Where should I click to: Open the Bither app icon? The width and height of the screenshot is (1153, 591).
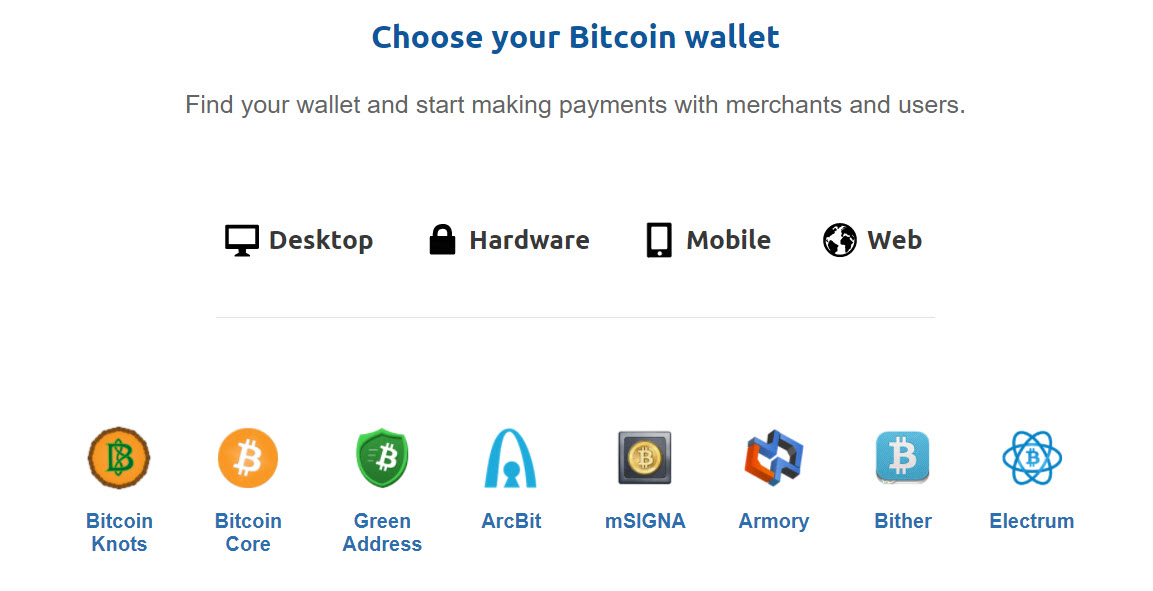tap(902, 457)
